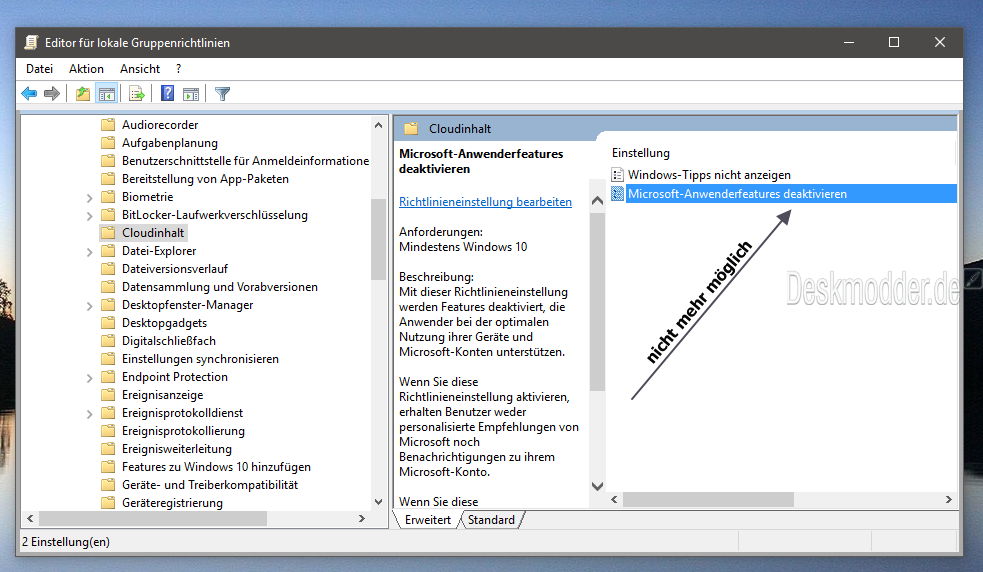Click the Digitalschließfach folder icon
983x572 pixels.
[x=108, y=341]
